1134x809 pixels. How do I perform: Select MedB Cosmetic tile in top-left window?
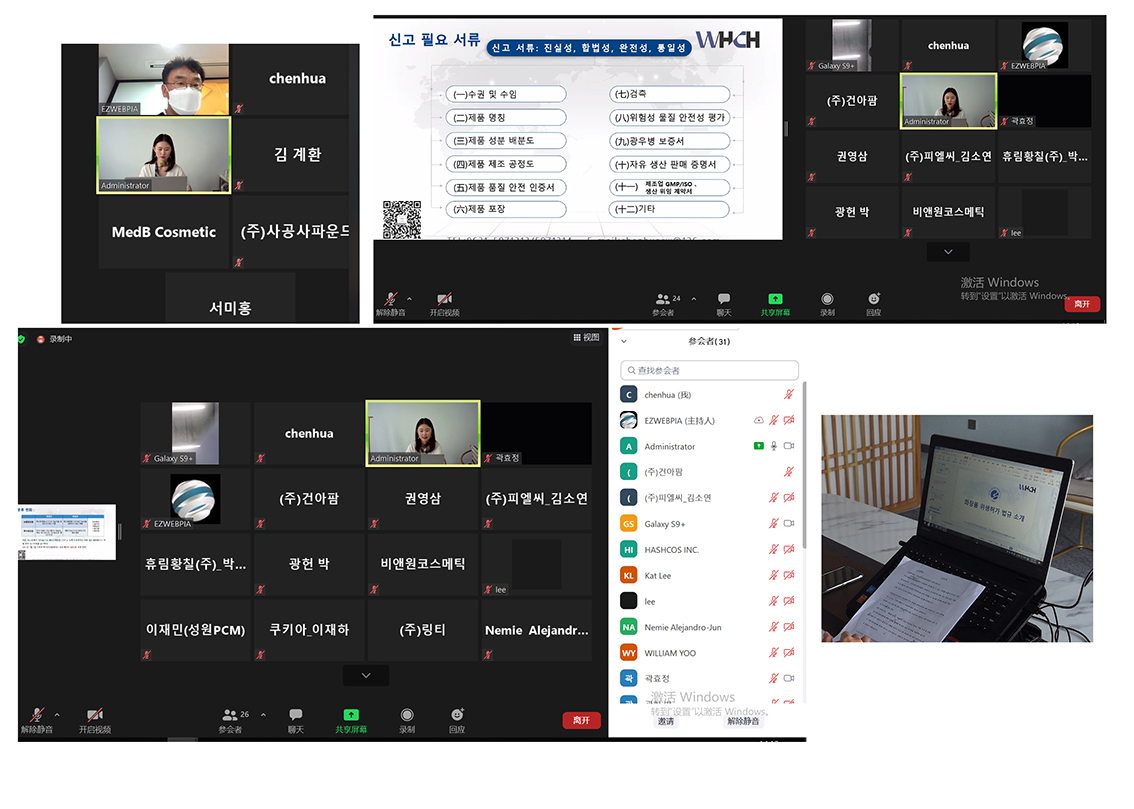163,231
